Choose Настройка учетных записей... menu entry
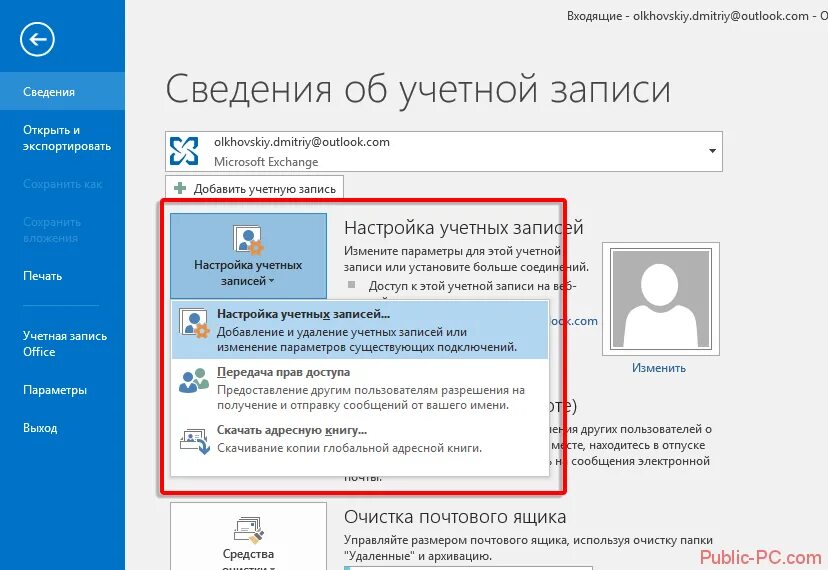 pos(360,330)
